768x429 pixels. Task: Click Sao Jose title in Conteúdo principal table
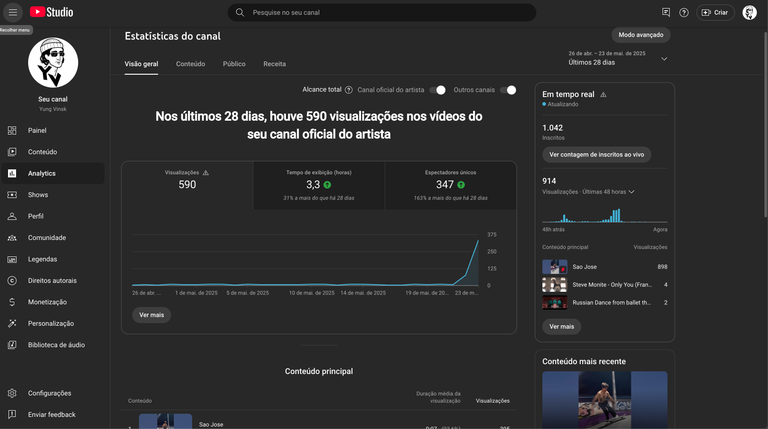click(211, 425)
